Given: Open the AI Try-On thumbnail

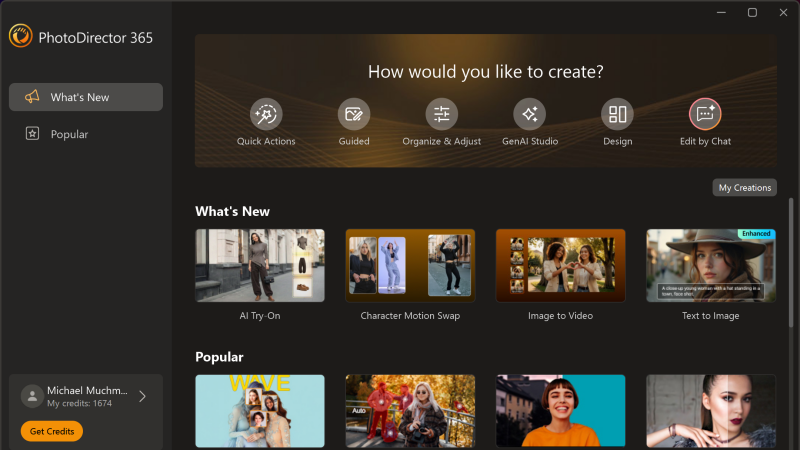Looking at the screenshot, I should [260, 265].
